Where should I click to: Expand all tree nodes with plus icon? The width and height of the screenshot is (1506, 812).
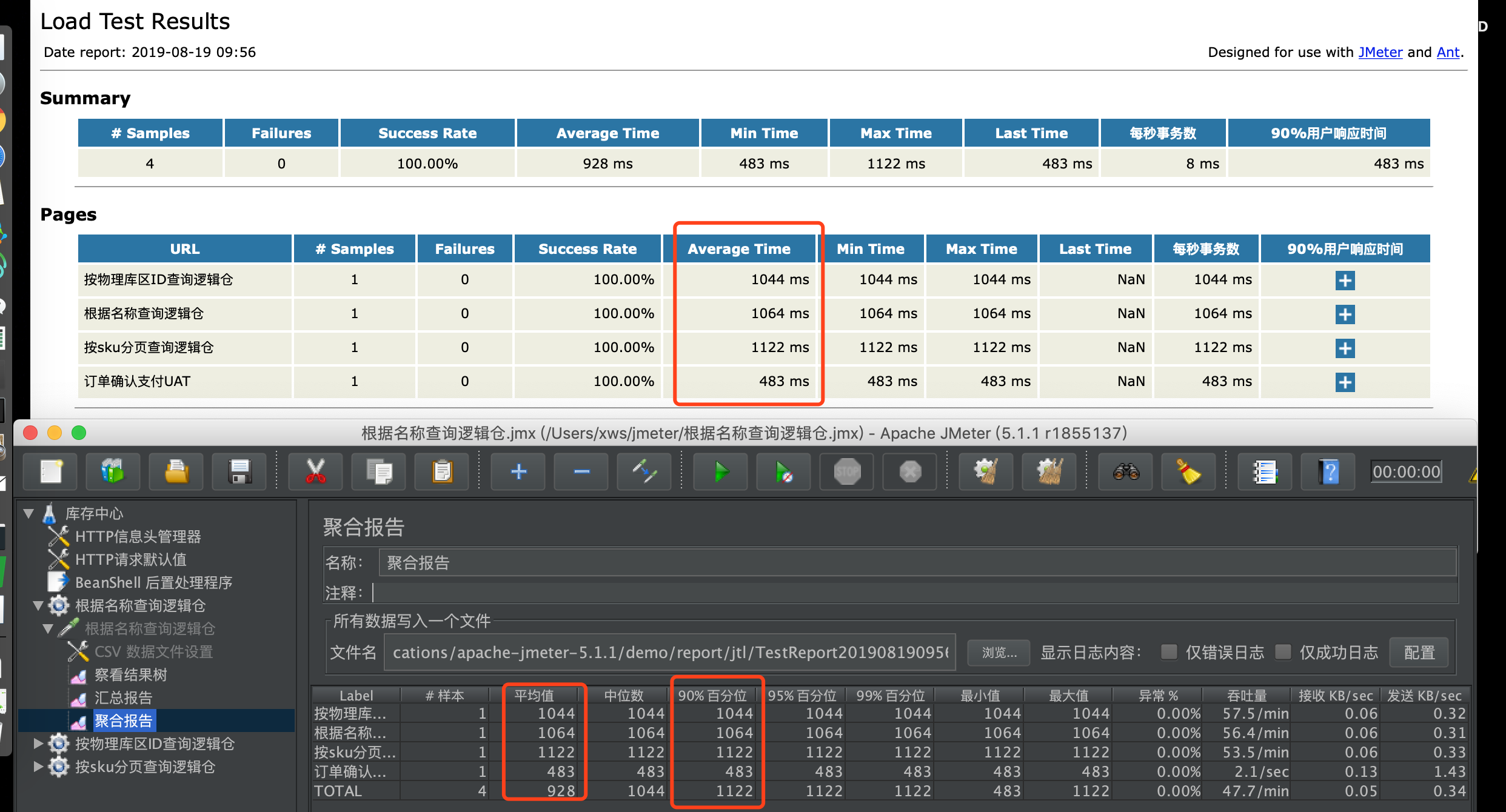(x=518, y=471)
